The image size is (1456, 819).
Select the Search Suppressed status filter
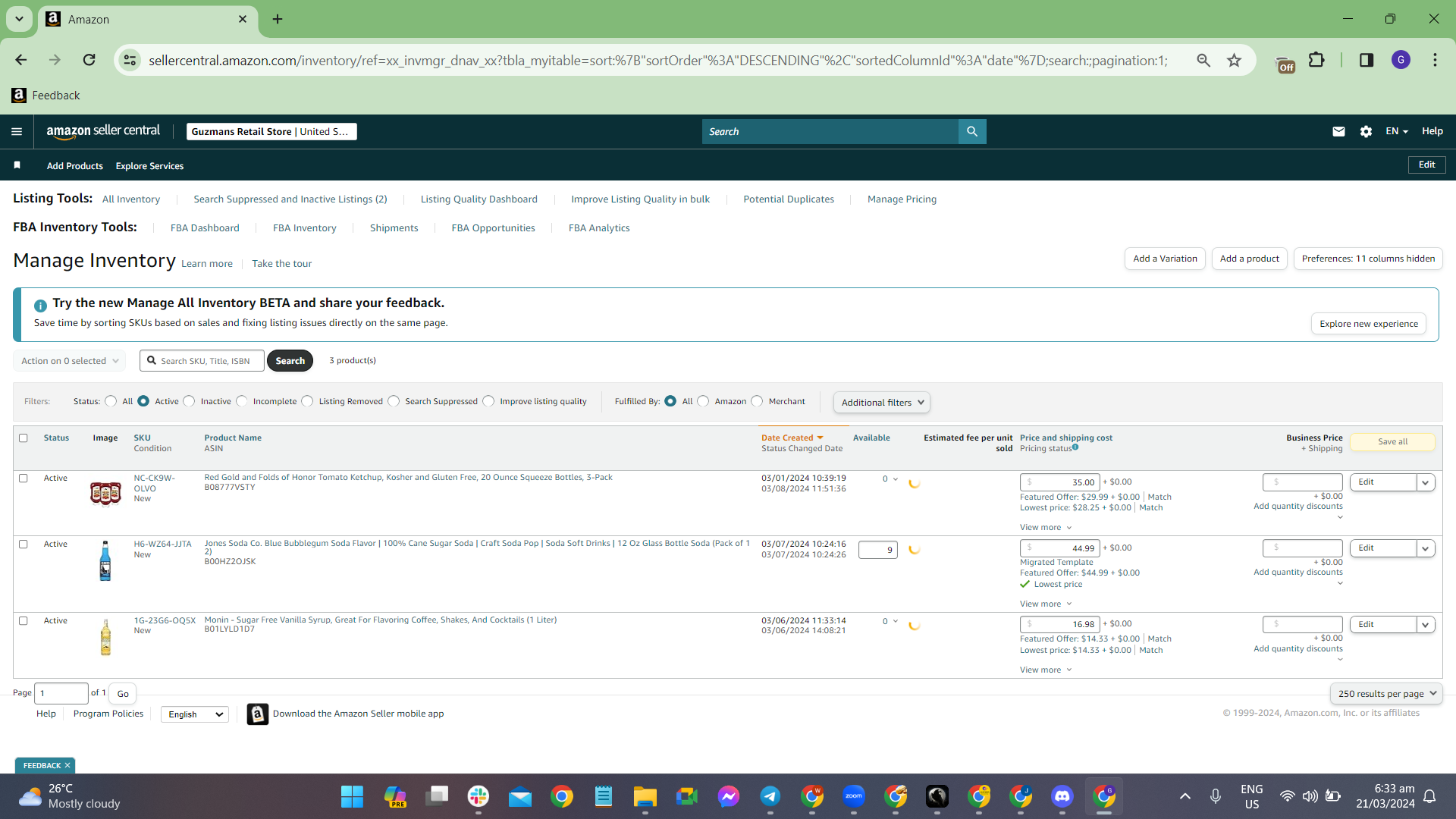point(394,401)
